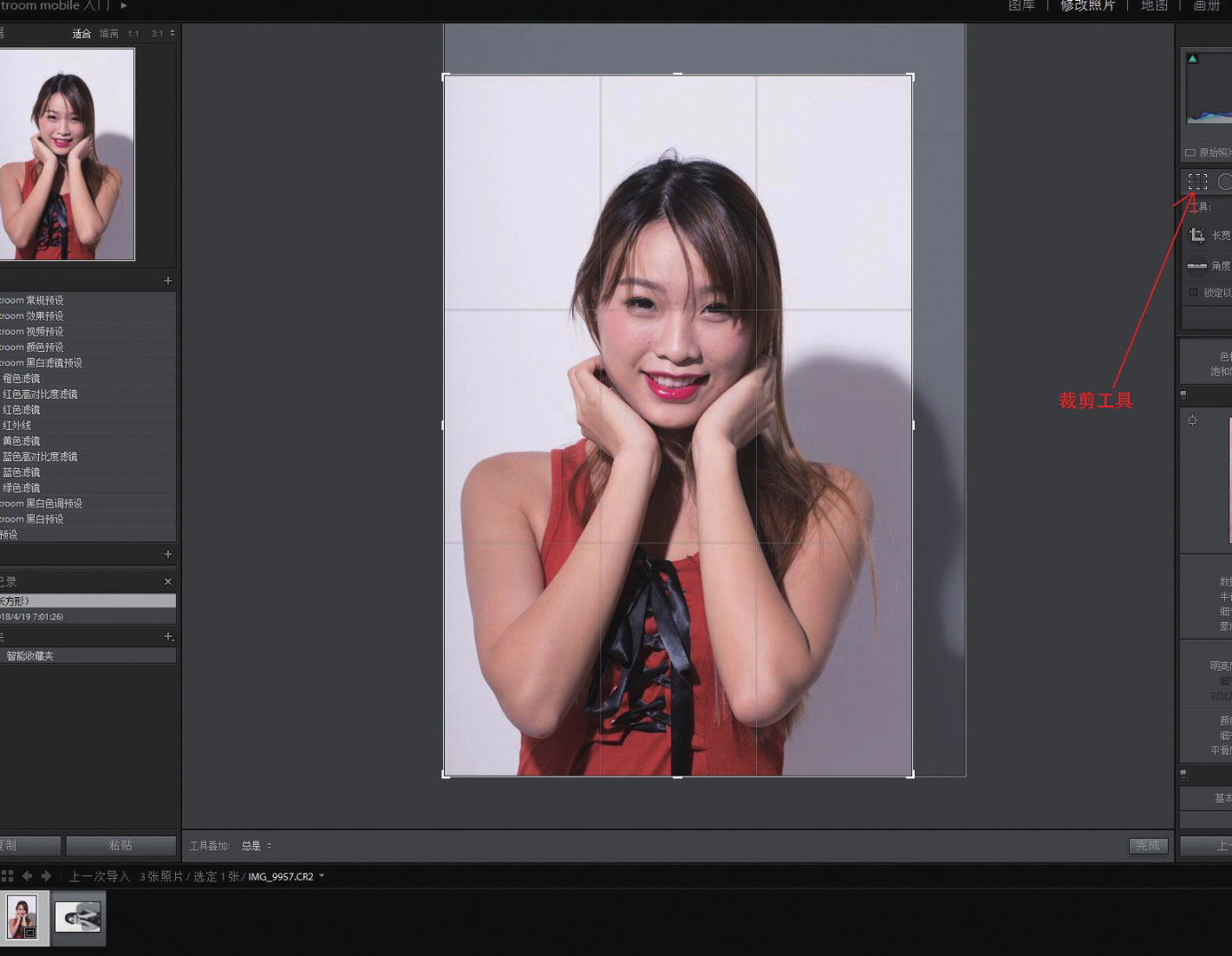Switch to the 地图 Map module

(1153, 6)
